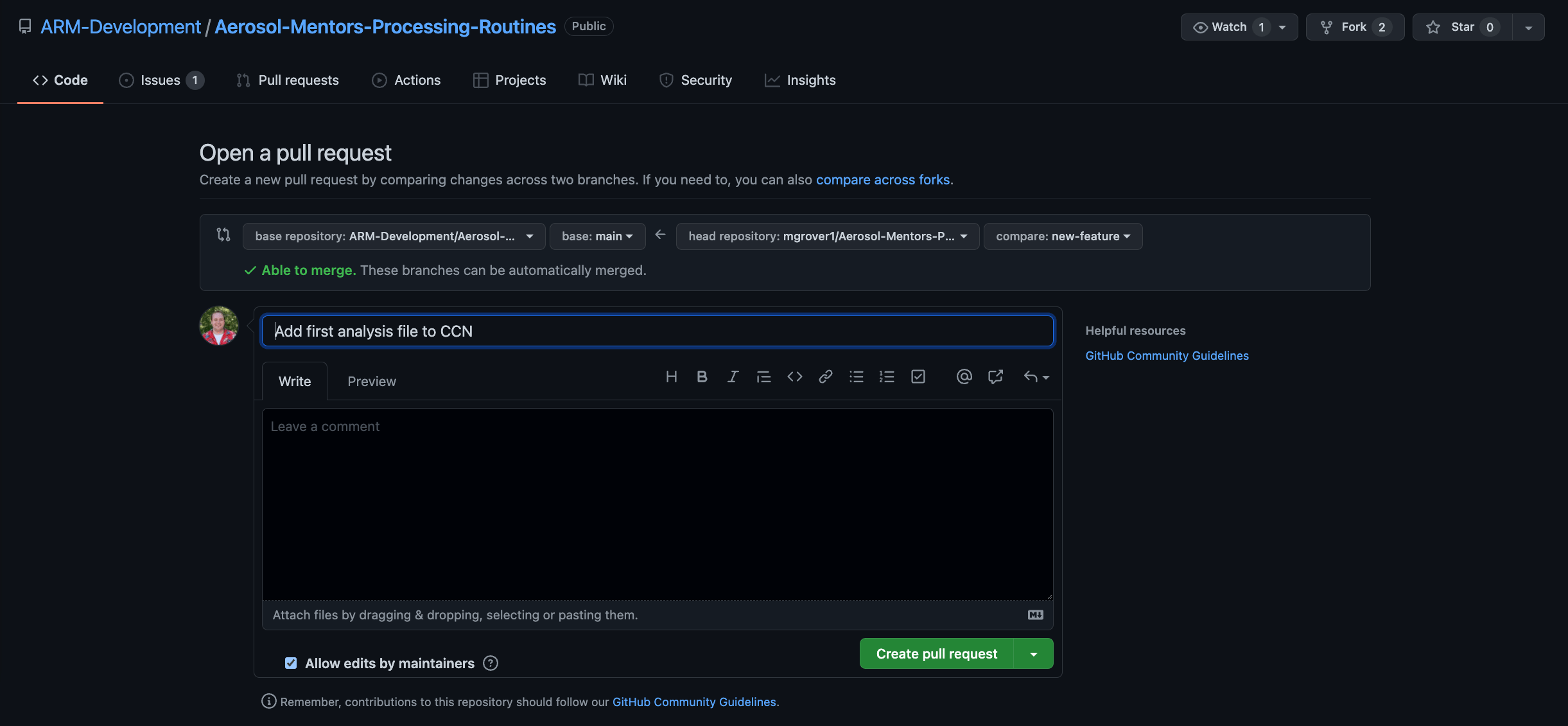The image size is (1568, 726).
Task: Open the head repository dropdown
Action: pyautogui.click(x=827, y=236)
